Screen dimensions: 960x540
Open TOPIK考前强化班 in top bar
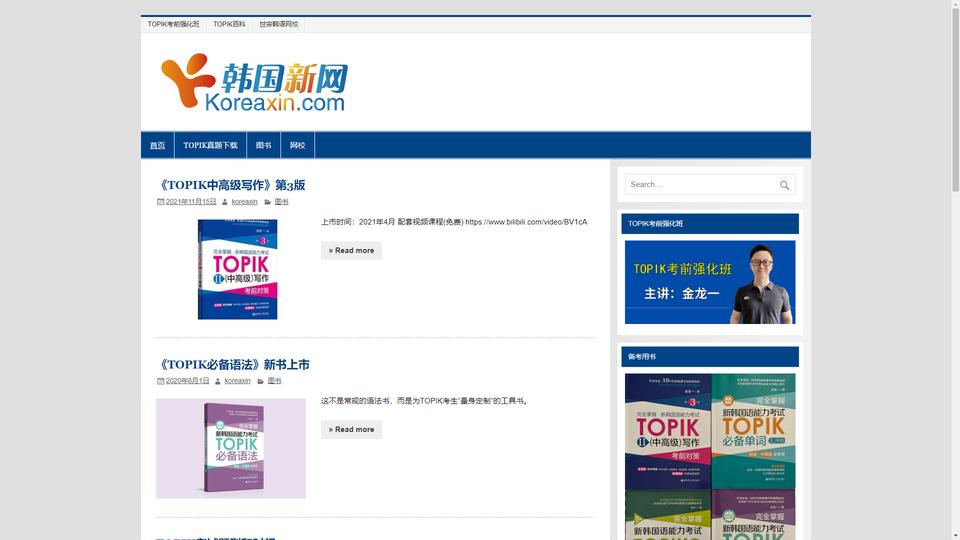click(x=173, y=24)
